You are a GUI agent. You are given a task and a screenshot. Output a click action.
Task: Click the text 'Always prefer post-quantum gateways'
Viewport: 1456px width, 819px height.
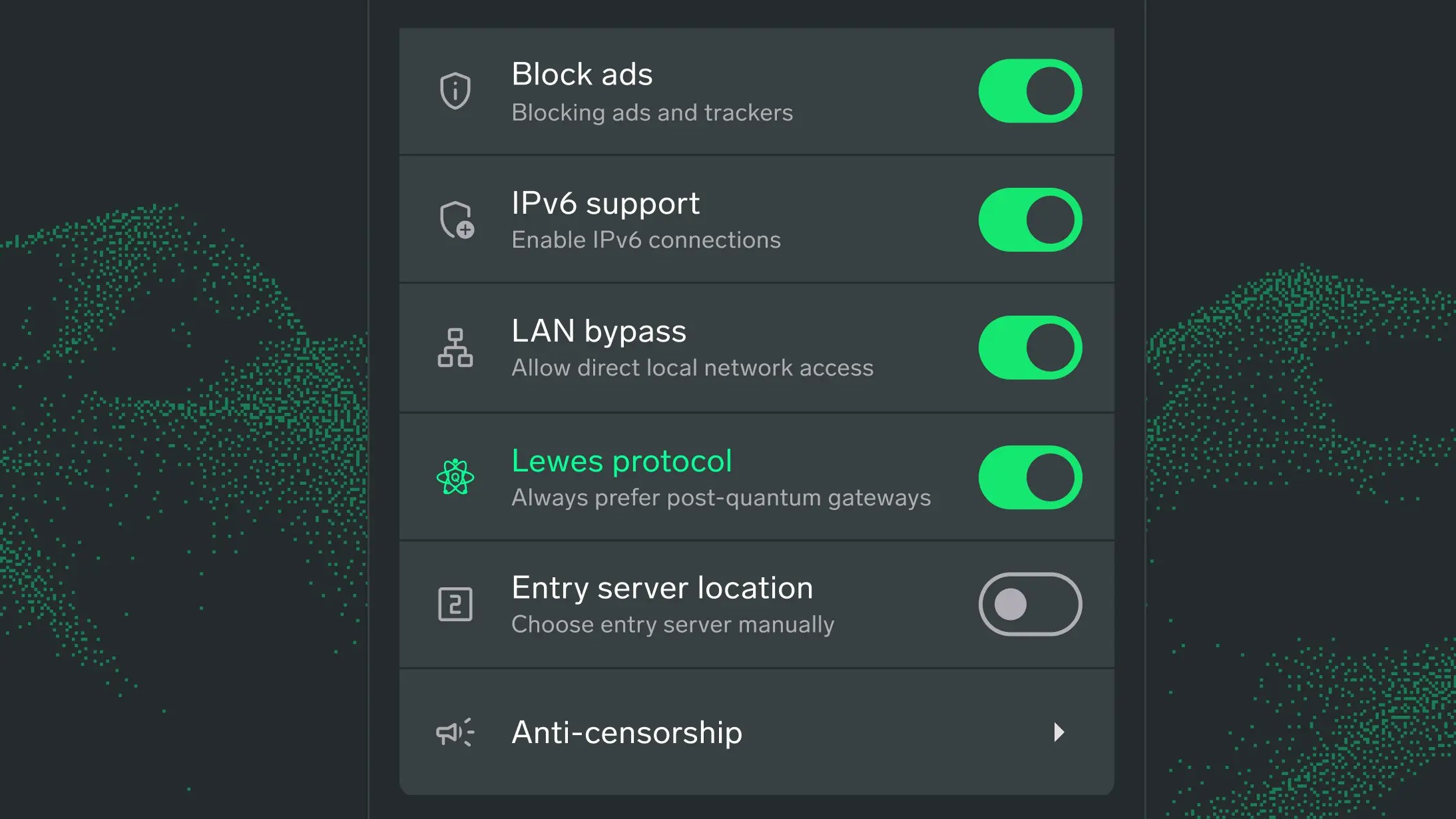(720, 497)
